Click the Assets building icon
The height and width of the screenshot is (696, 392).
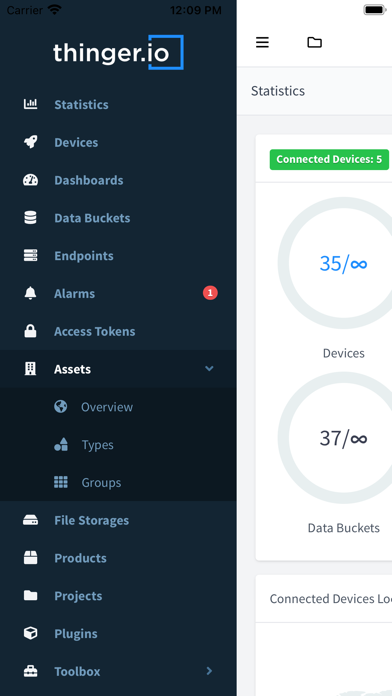30,368
